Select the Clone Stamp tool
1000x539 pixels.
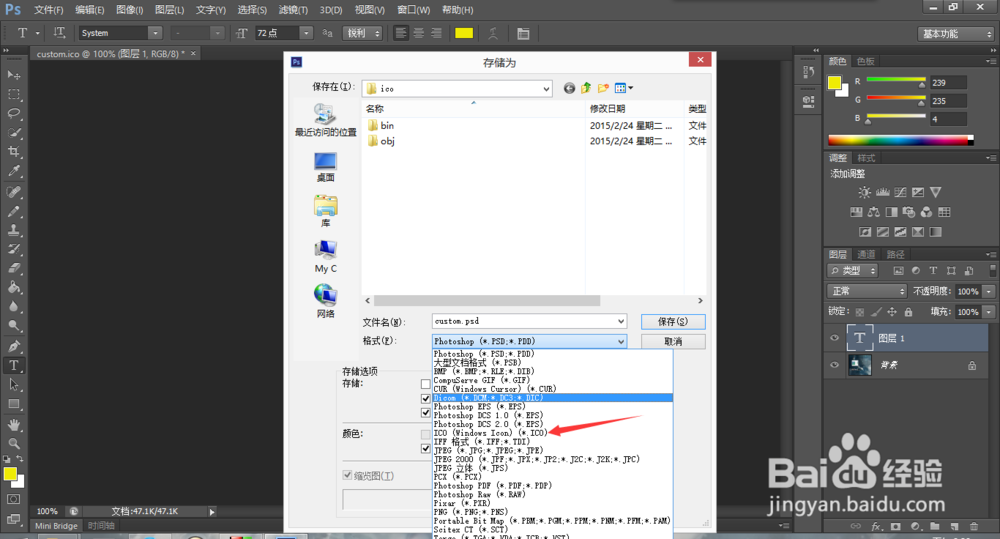click(x=14, y=230)
